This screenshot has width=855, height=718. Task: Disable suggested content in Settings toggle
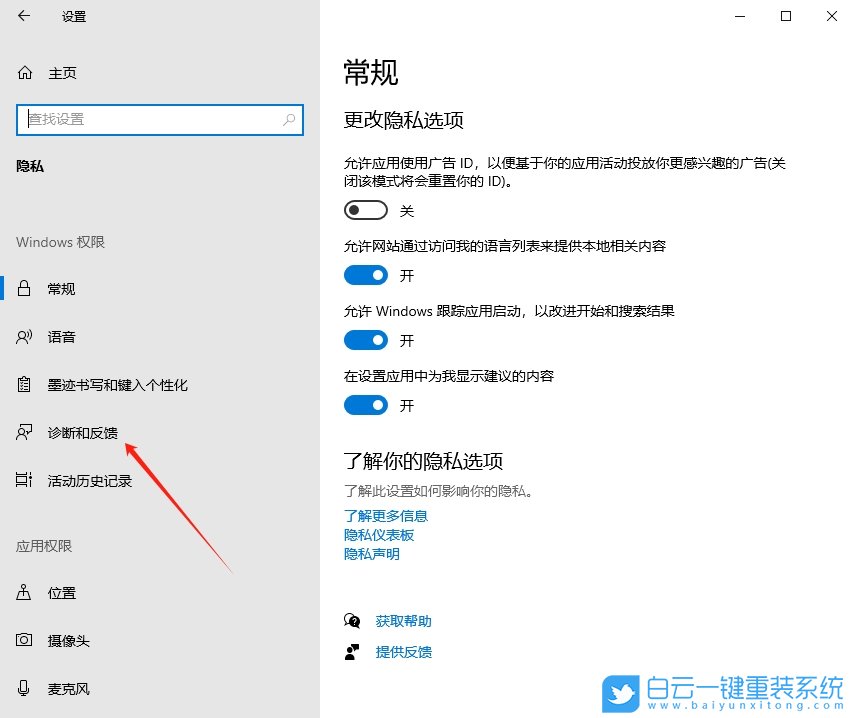coord(365,405)
